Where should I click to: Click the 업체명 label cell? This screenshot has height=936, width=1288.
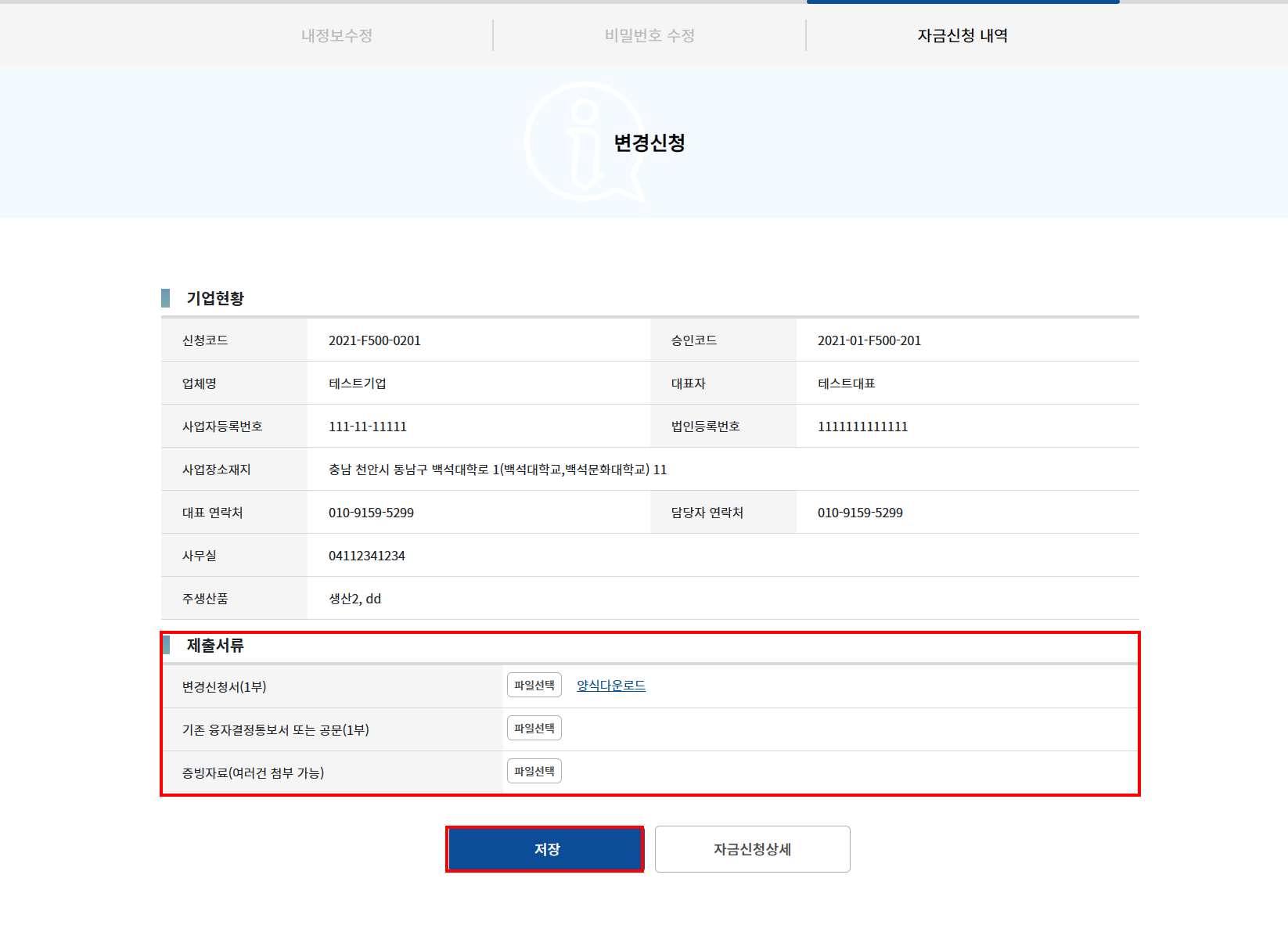click(x=234, y=383)
